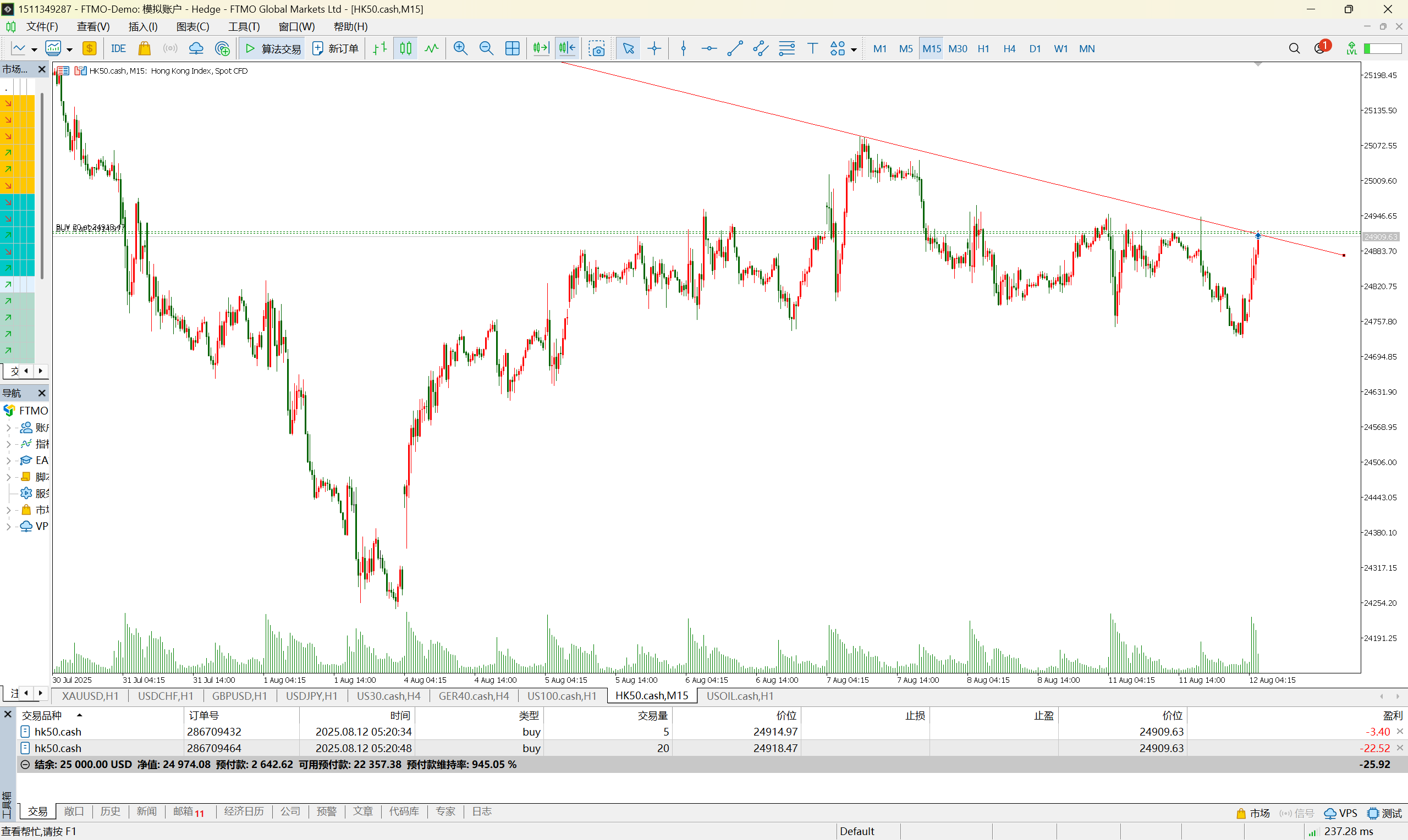The height and width of the screenshot is (840, 1408).
Task: Insert a text label tool
Action: coord(812,49)
